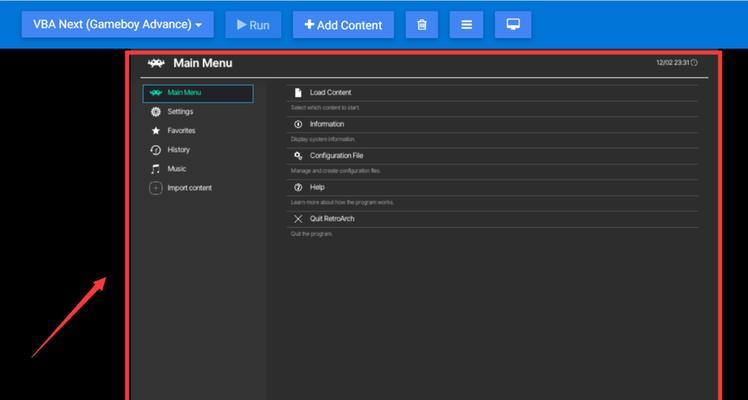Click the 'Display system information' description

click(x=323, y=139)
